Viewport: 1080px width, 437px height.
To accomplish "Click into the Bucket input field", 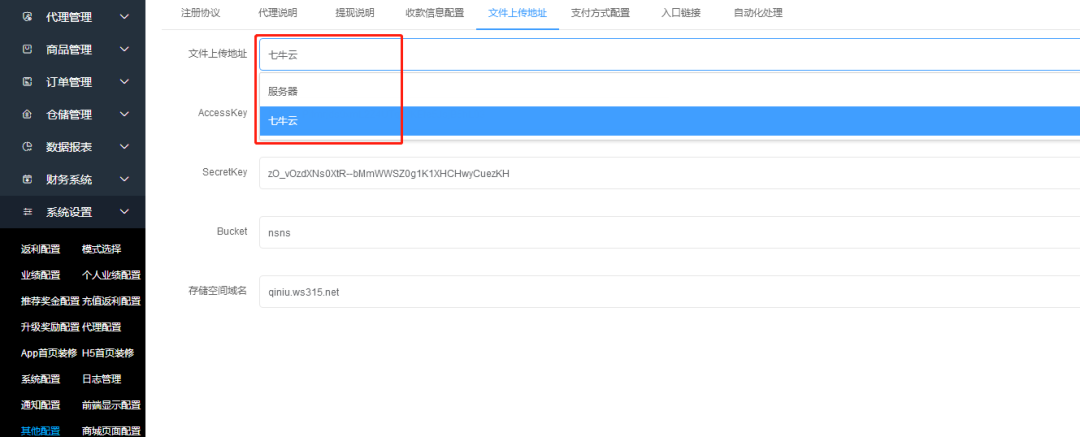I will point(669,232).
